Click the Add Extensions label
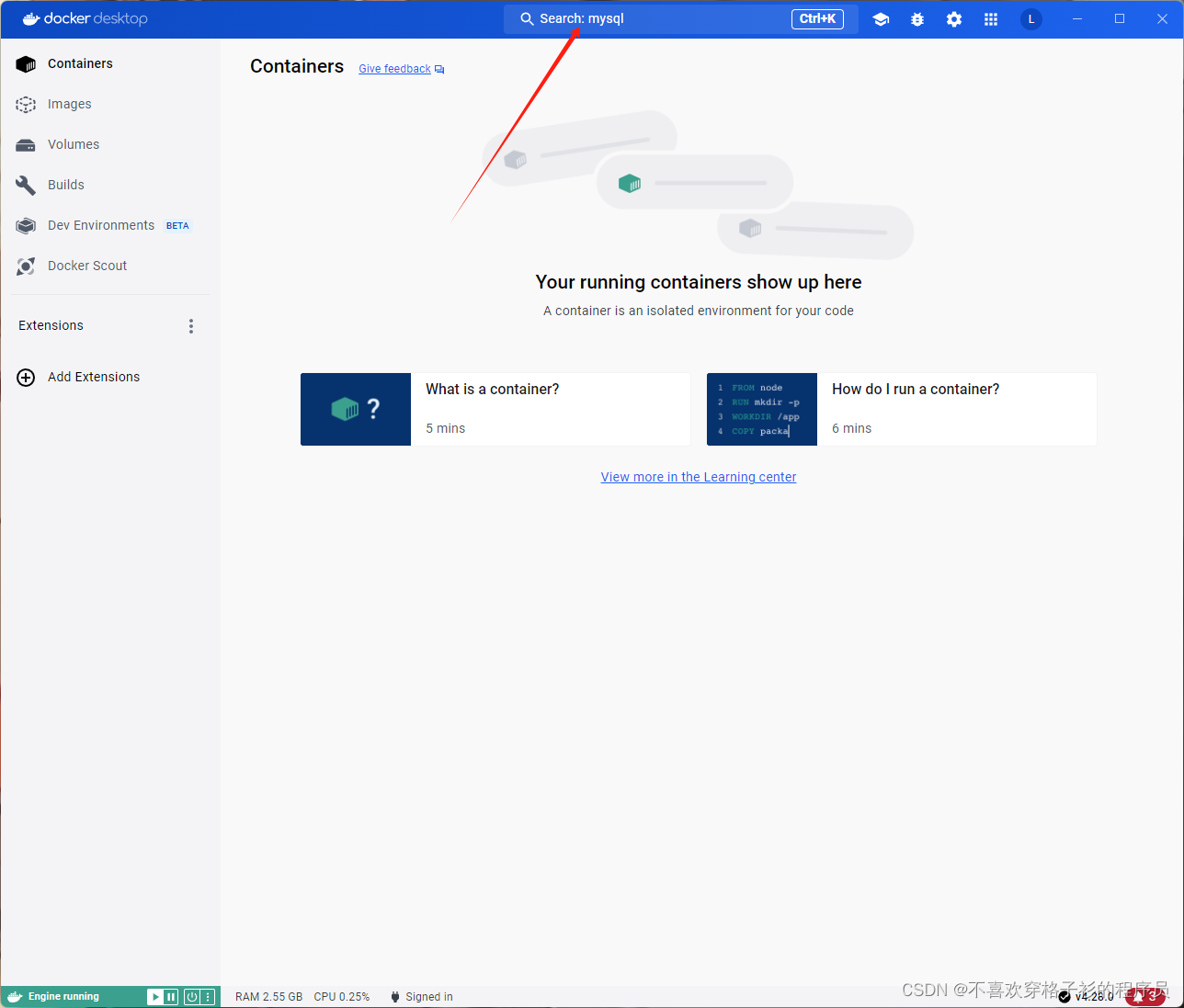Screen dimensions: 1184x1008 tap(94, 377)
